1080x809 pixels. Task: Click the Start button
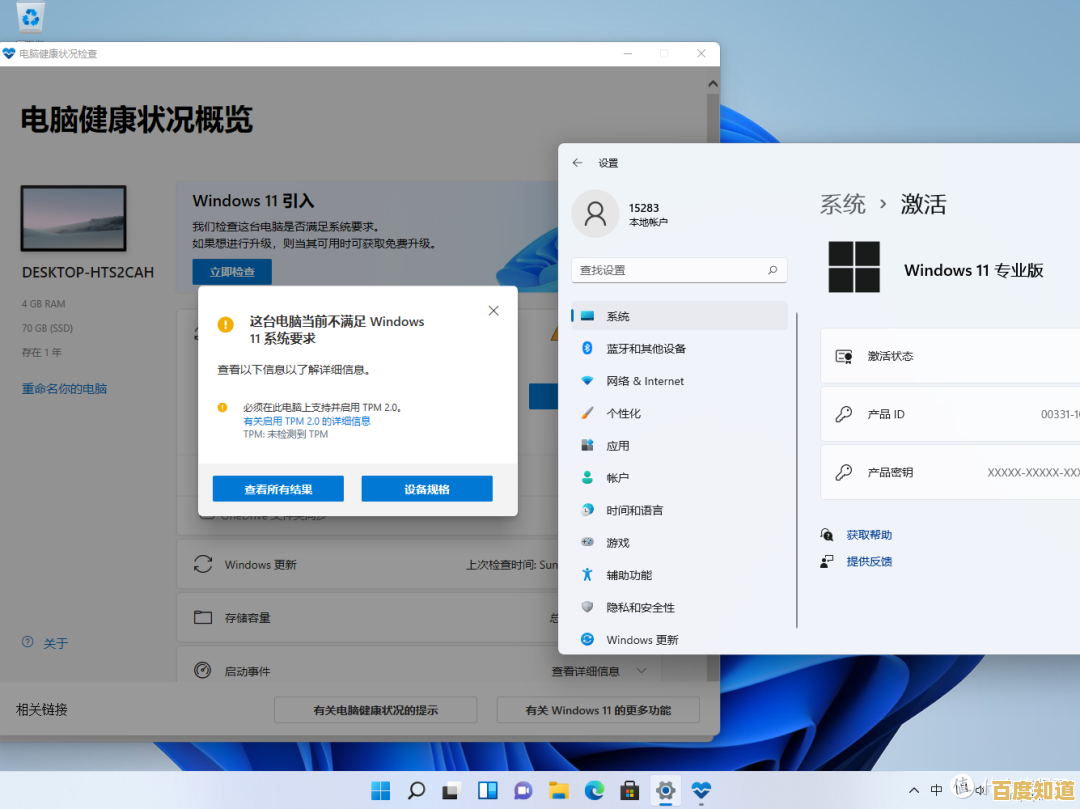pos(380,789)
